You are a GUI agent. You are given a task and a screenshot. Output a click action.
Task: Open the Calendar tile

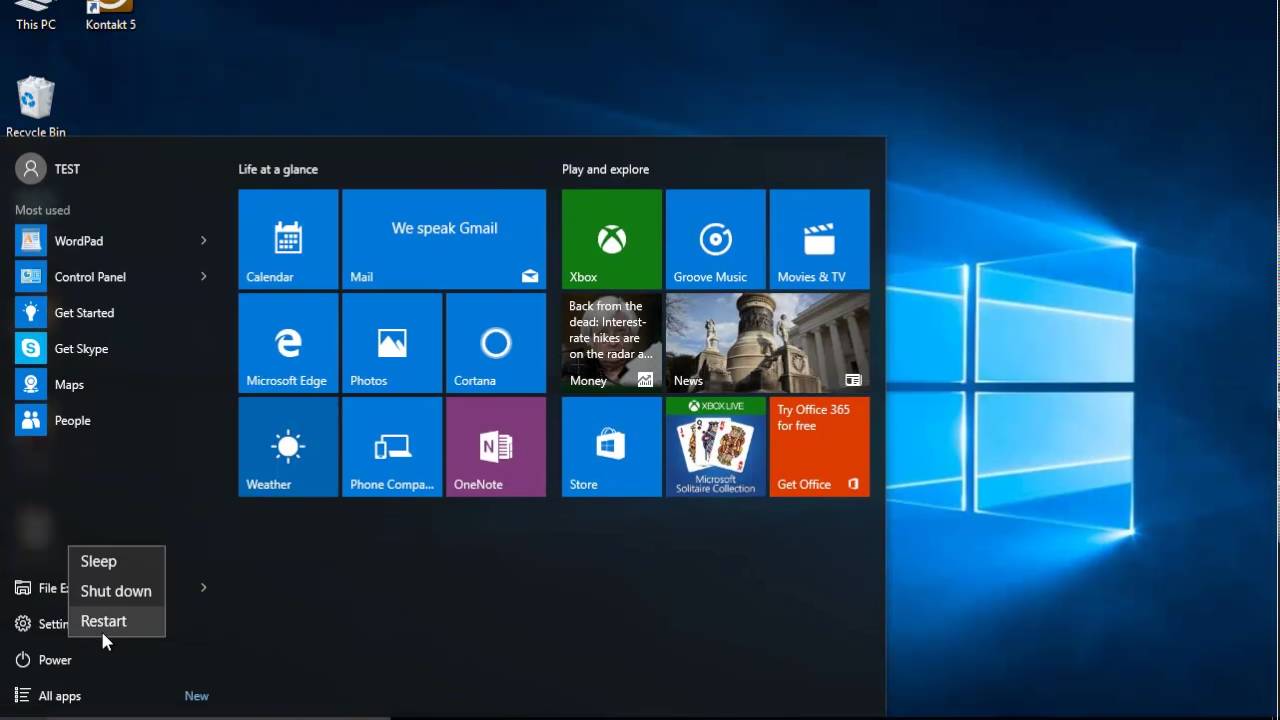tap(288, 239)
